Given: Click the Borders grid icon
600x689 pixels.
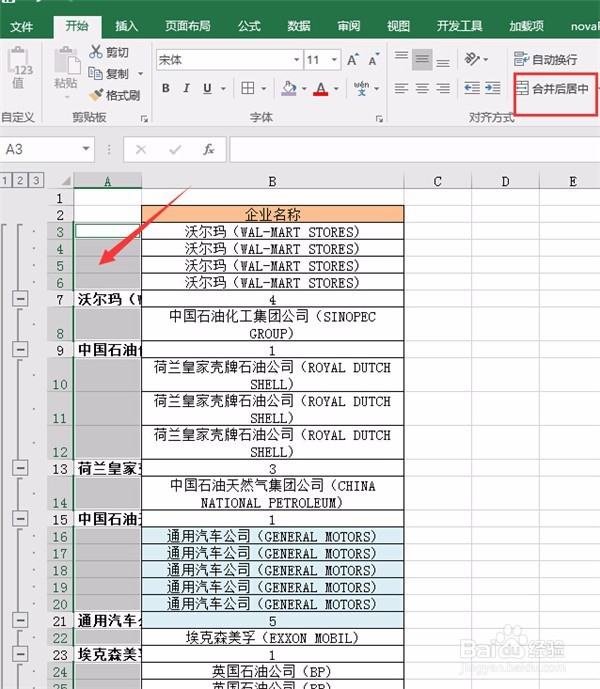Looking at the screenshot, I should [248, 88].
